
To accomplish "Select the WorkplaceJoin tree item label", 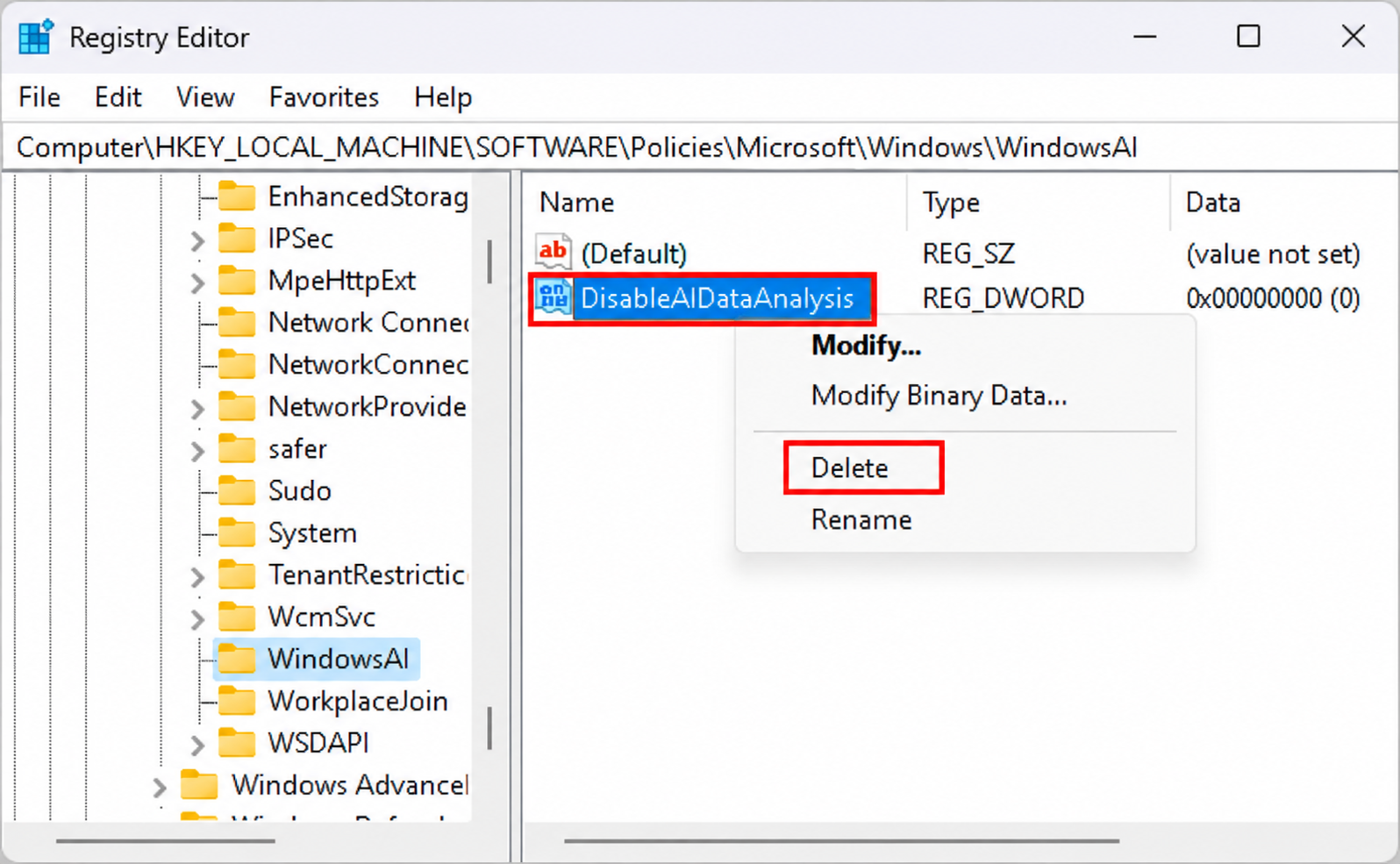I will pos(358,701).
